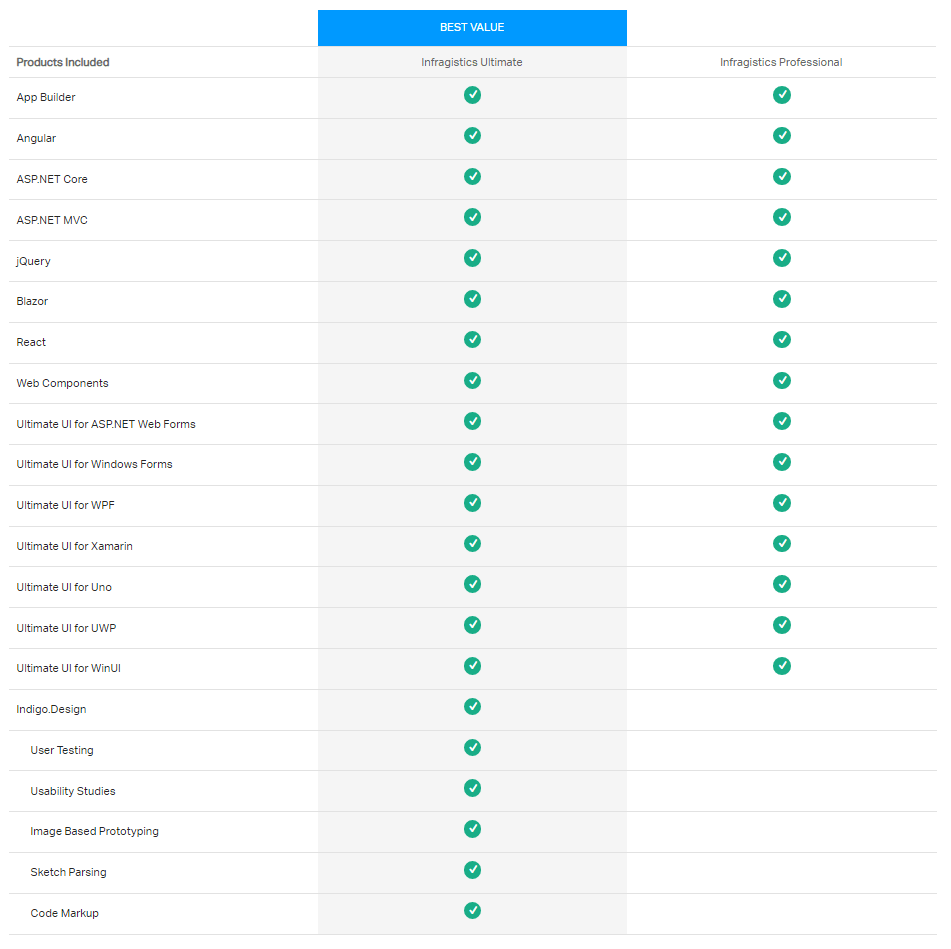The height and width of the screenshot is (949, 951).
Task: Click the ASP.NET Core row label
Action: 52,179
